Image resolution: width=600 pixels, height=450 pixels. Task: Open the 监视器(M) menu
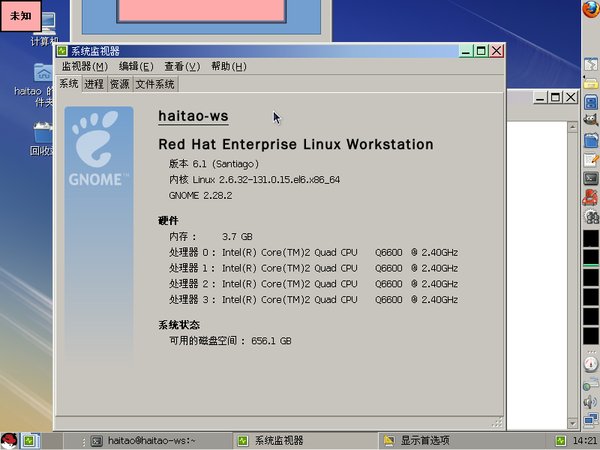point(85,67)
